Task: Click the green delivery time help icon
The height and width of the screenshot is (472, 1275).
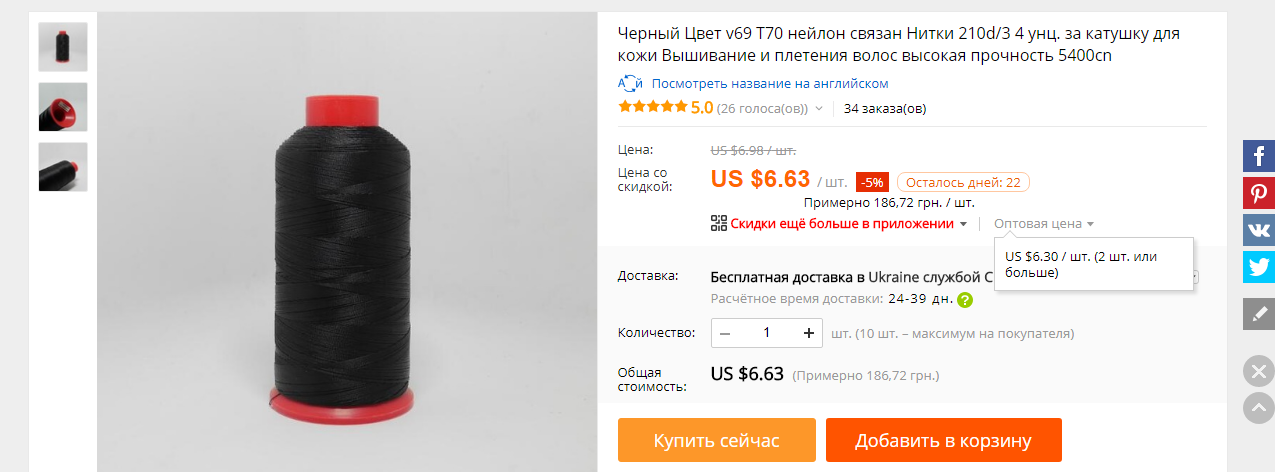Action: click(965, 299)
